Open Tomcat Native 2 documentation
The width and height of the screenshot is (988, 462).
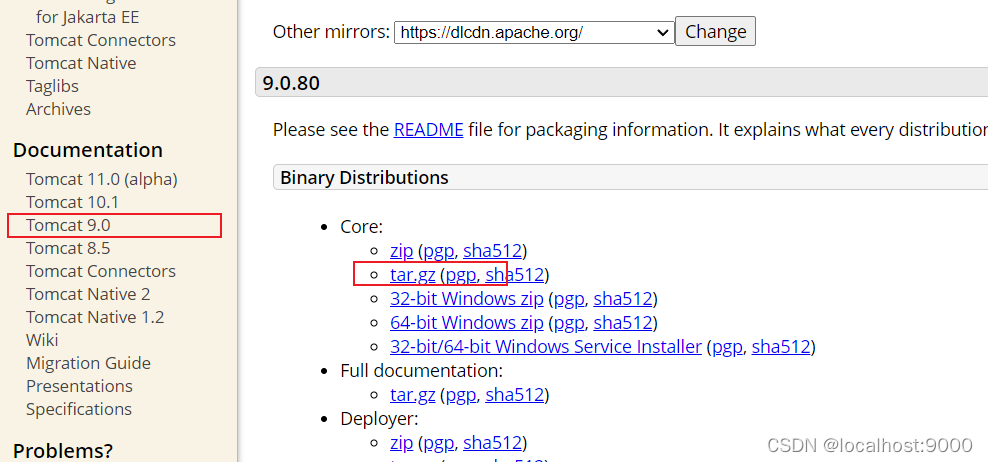pos(88,294)
